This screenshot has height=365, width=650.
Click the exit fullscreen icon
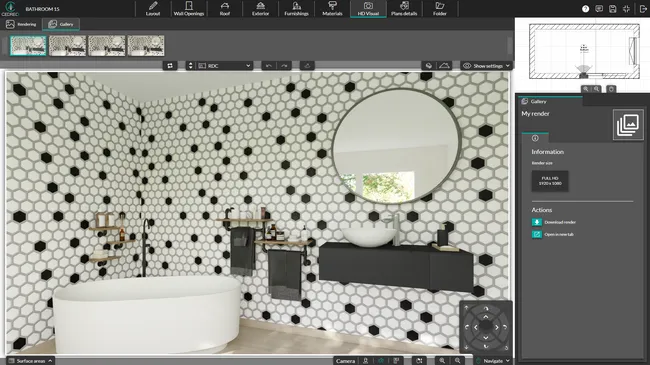[626, 9]
